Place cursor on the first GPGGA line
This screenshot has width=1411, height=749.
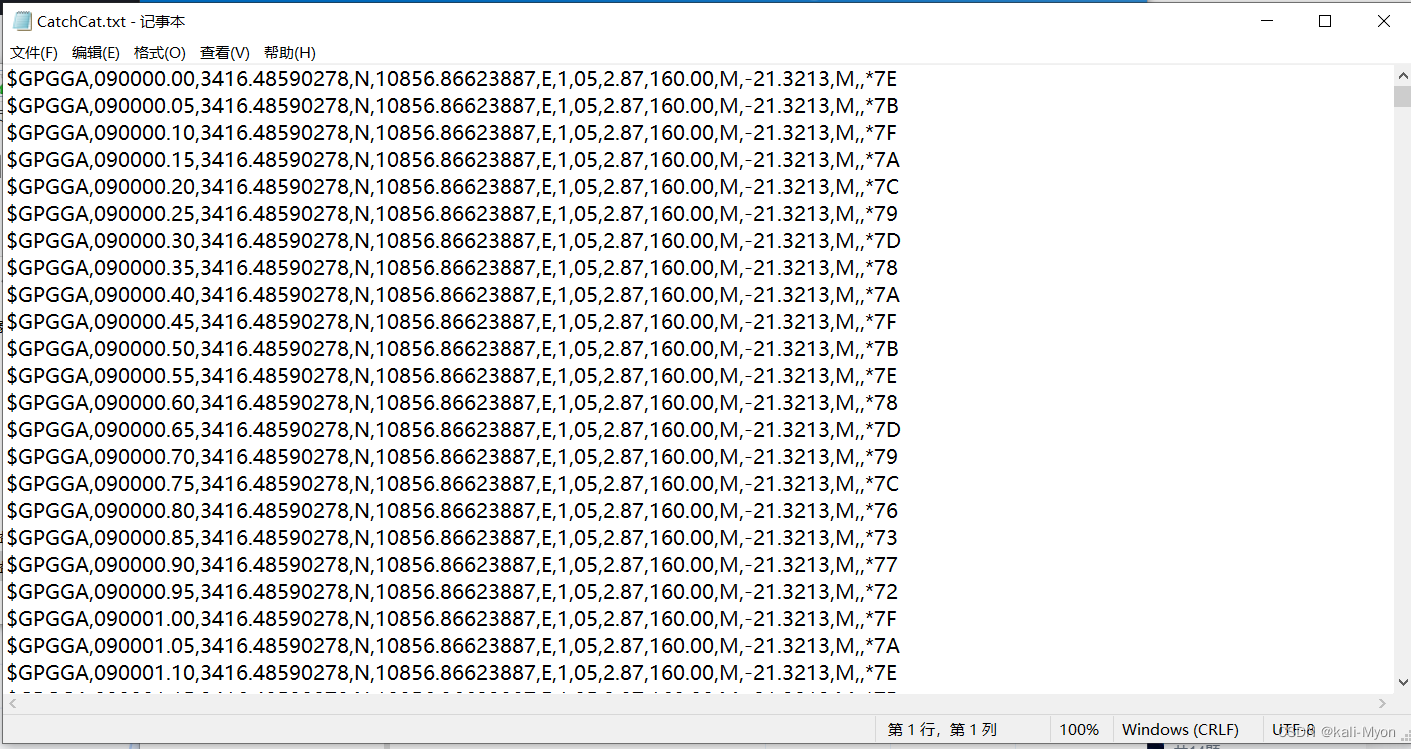click(450, 78)
